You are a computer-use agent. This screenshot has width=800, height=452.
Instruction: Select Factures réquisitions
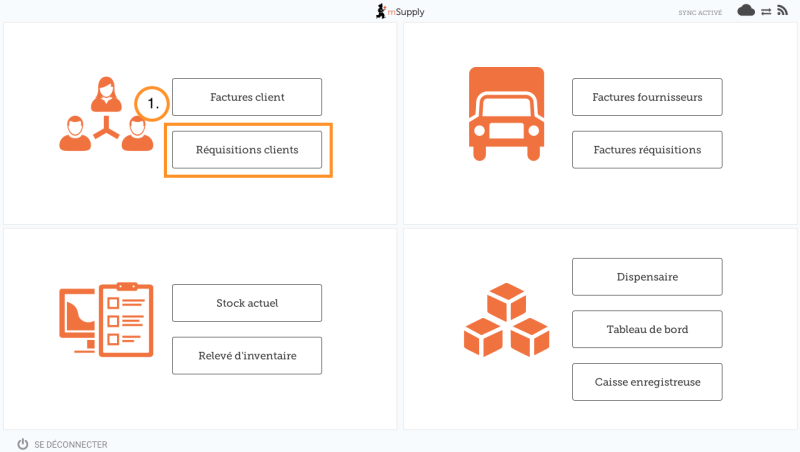point(647,150)
